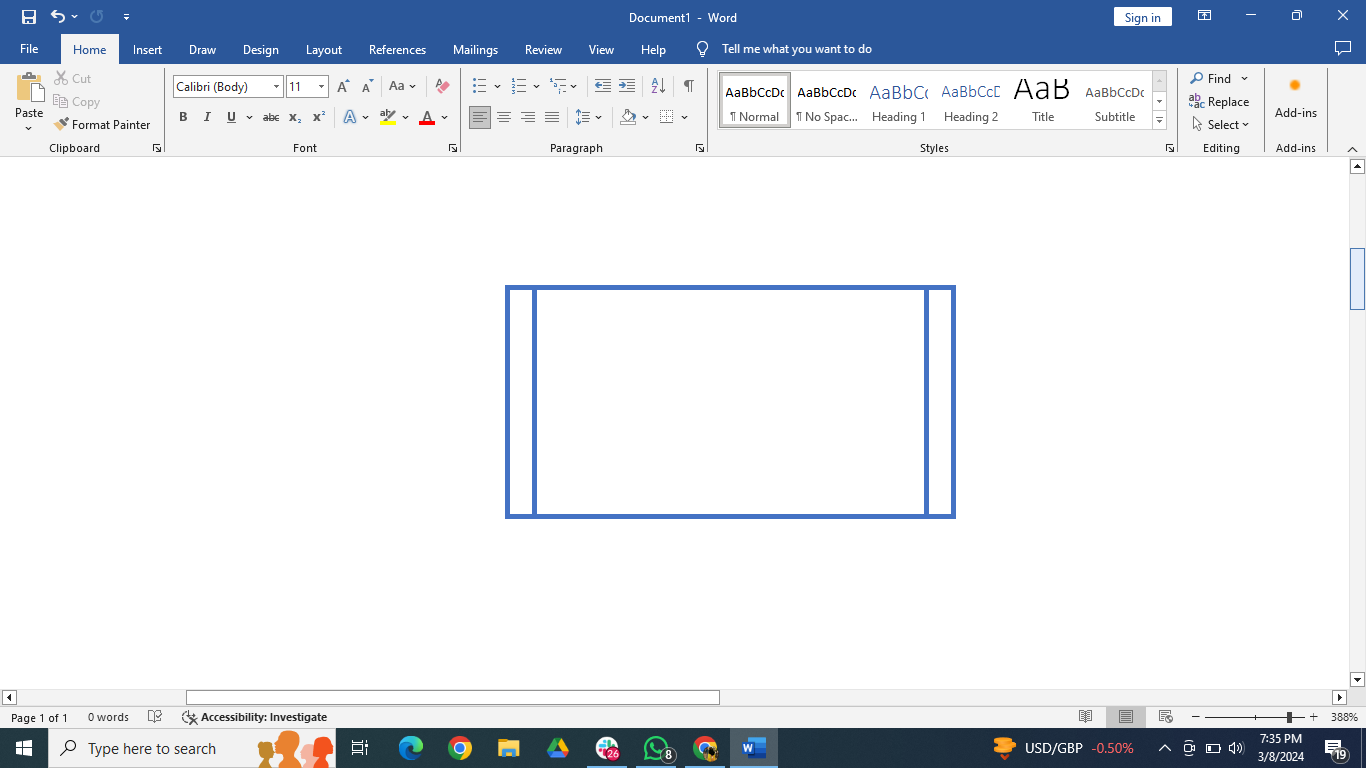Click the horizontal scrollbar thumb
Viewport: 1366px width, 768px height.
(x=453, y=697)
